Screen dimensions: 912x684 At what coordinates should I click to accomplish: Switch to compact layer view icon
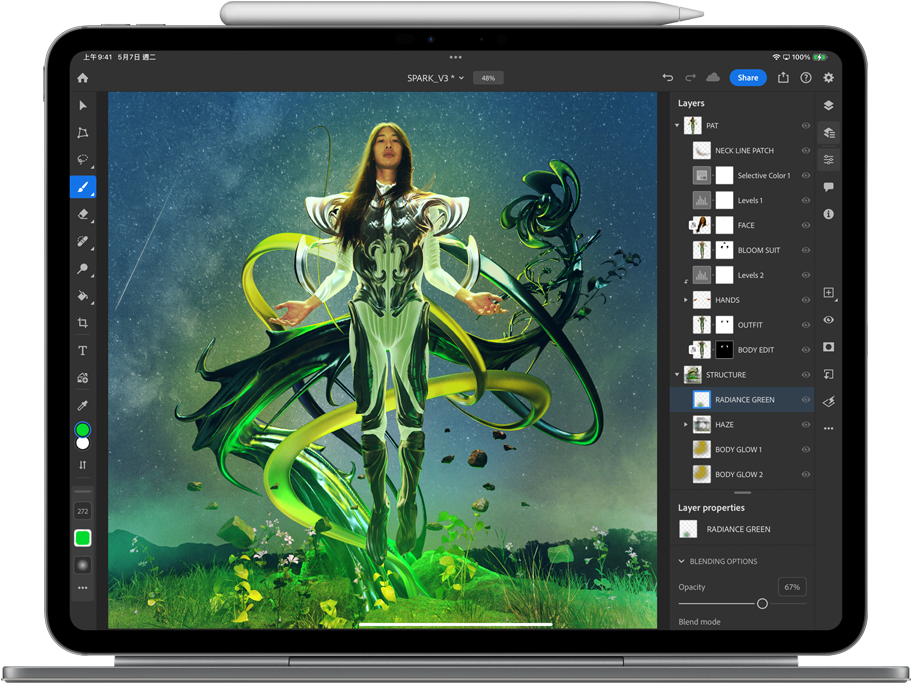(x=828, y=105)
